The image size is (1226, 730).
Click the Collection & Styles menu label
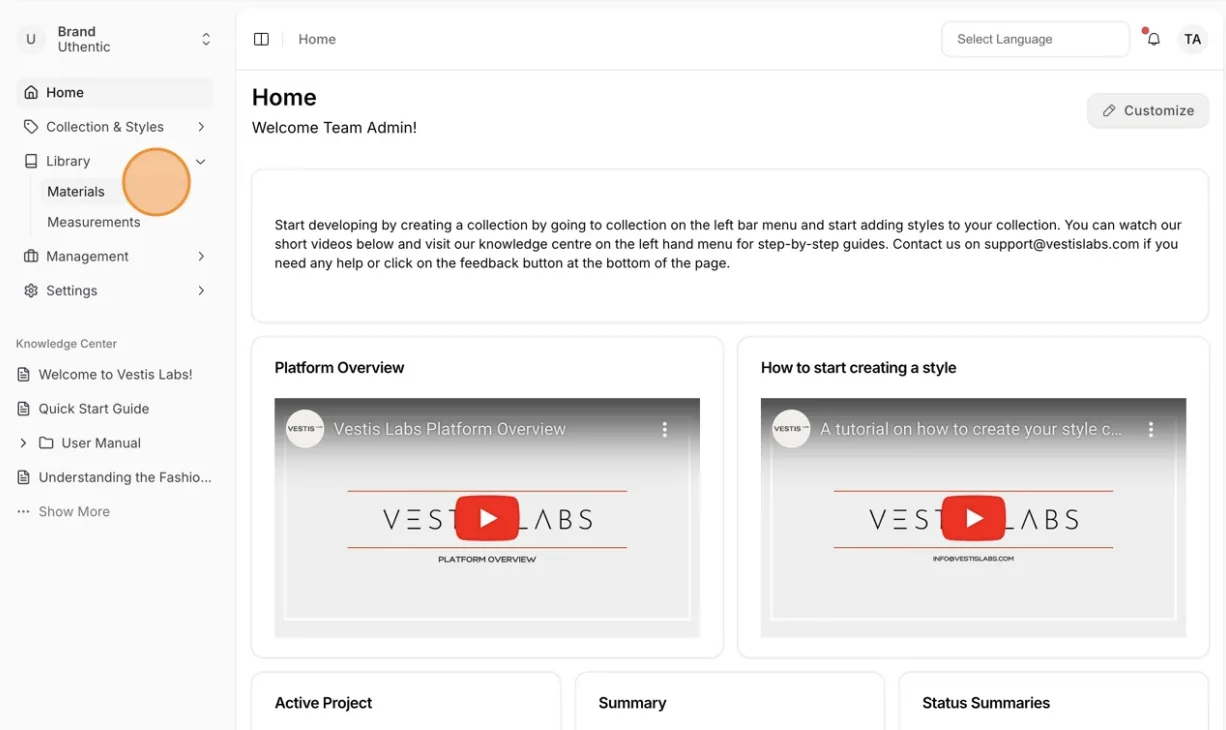coord(105,127)
